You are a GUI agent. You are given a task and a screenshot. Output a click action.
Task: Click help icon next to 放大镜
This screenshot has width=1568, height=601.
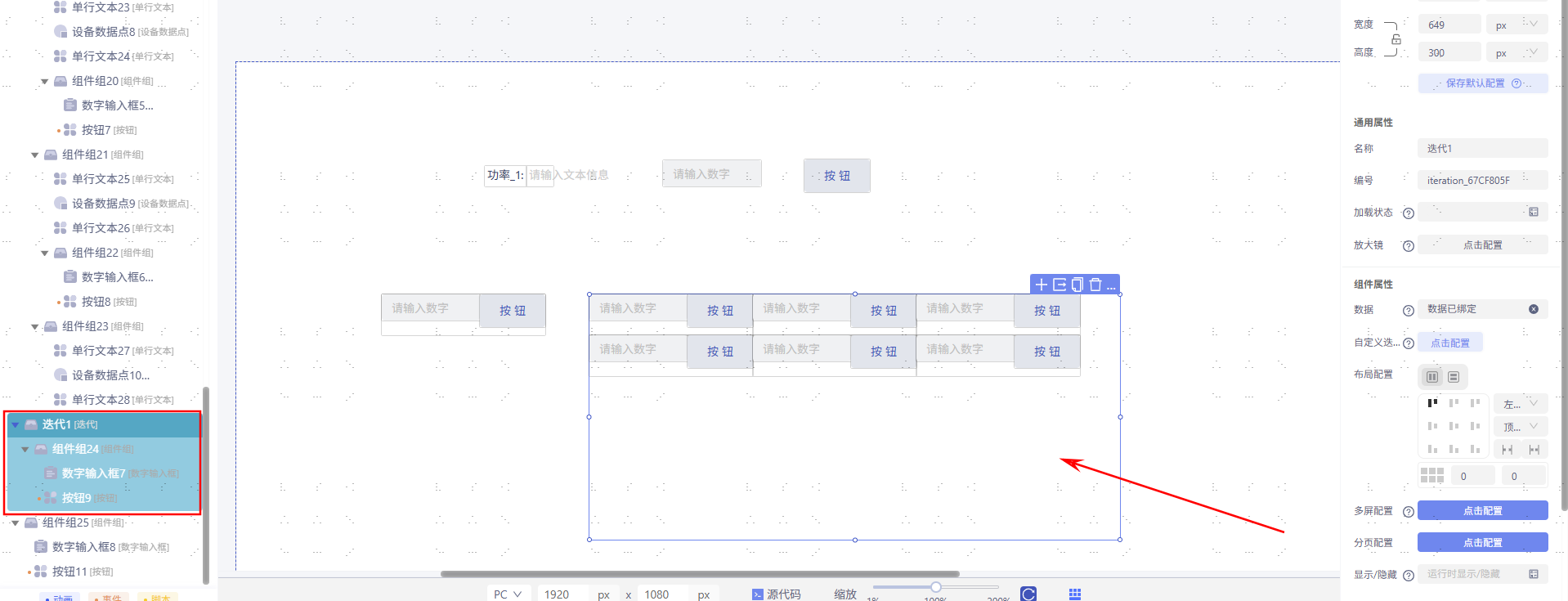coord(1409,246)
